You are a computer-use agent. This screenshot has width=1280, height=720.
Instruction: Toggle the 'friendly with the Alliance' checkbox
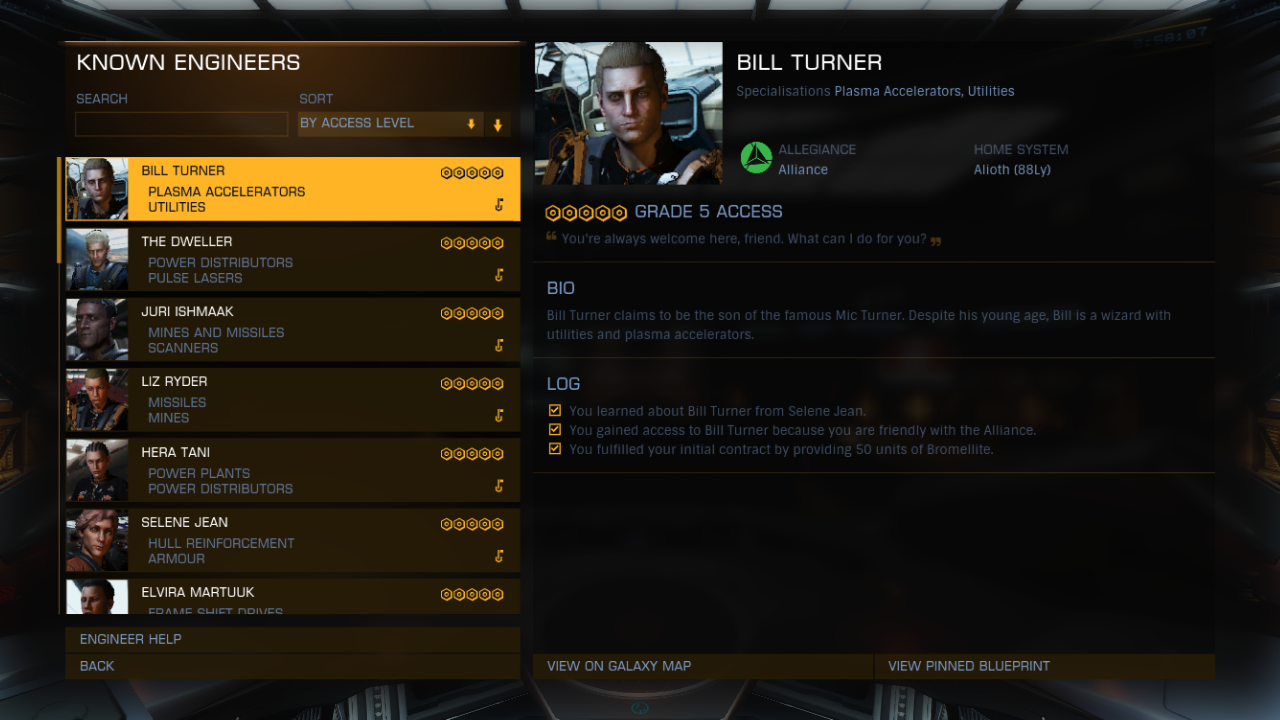555,430
